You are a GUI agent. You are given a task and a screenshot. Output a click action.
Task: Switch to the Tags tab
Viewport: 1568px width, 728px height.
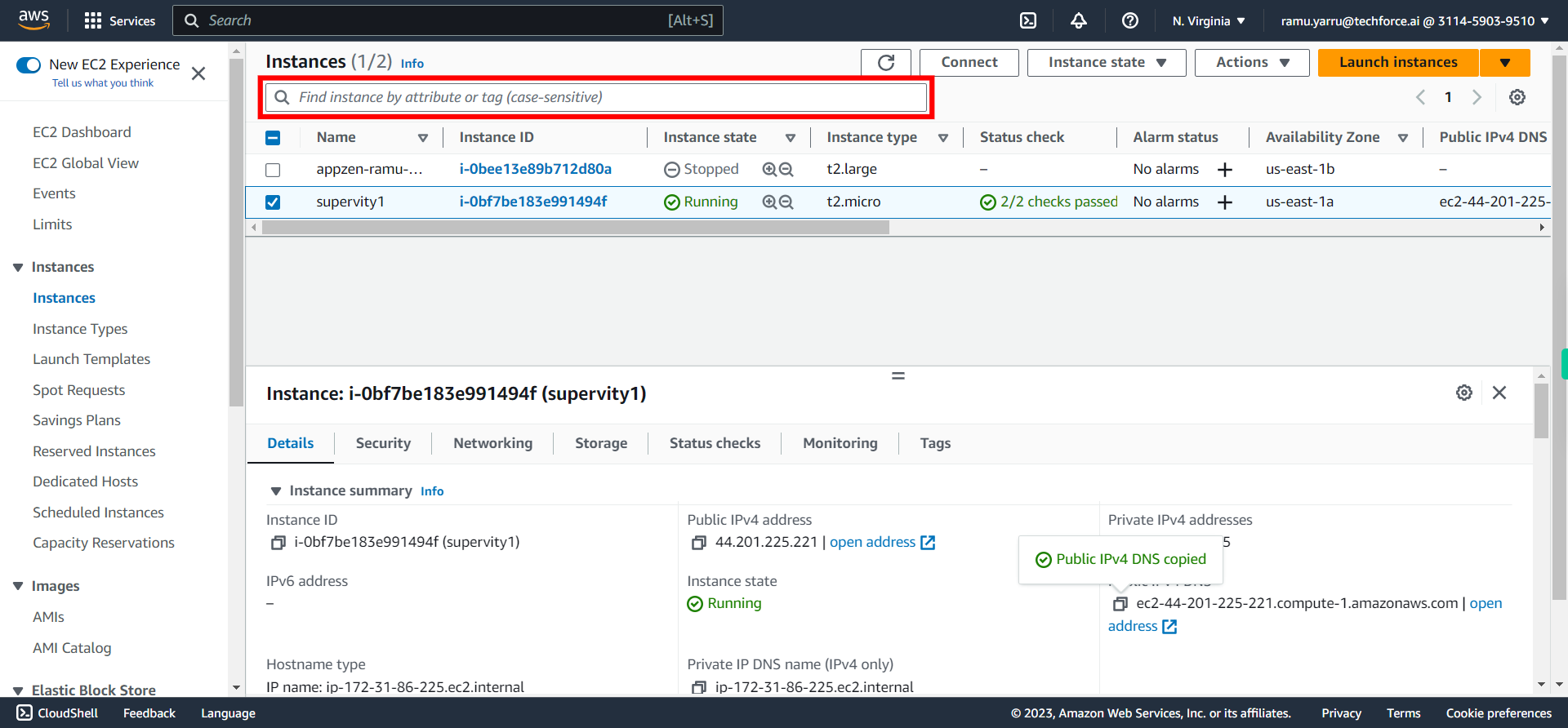(x=935, y=443)
